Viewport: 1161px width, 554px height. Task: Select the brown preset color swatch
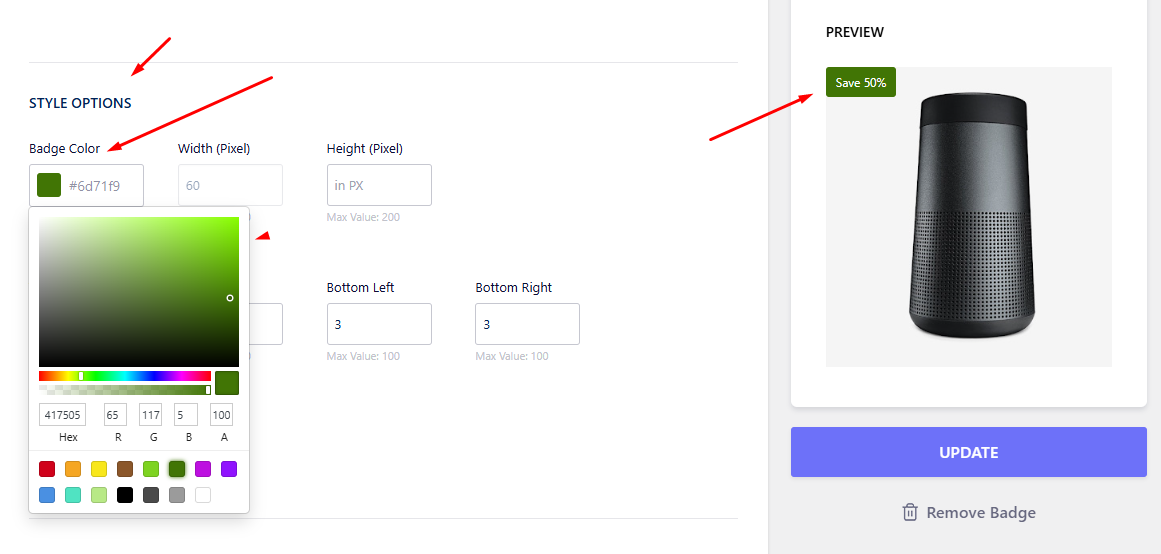(x=124, y=469)
